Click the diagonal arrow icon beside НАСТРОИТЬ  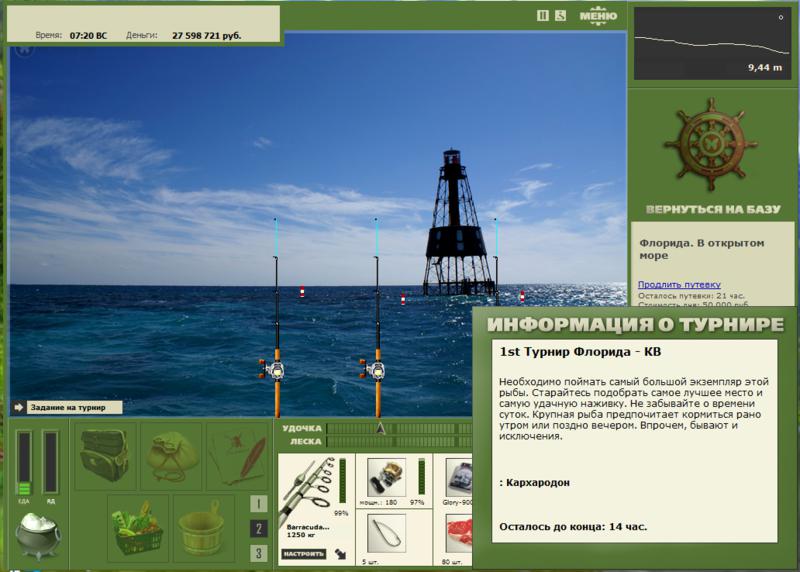tap(340, 554)
